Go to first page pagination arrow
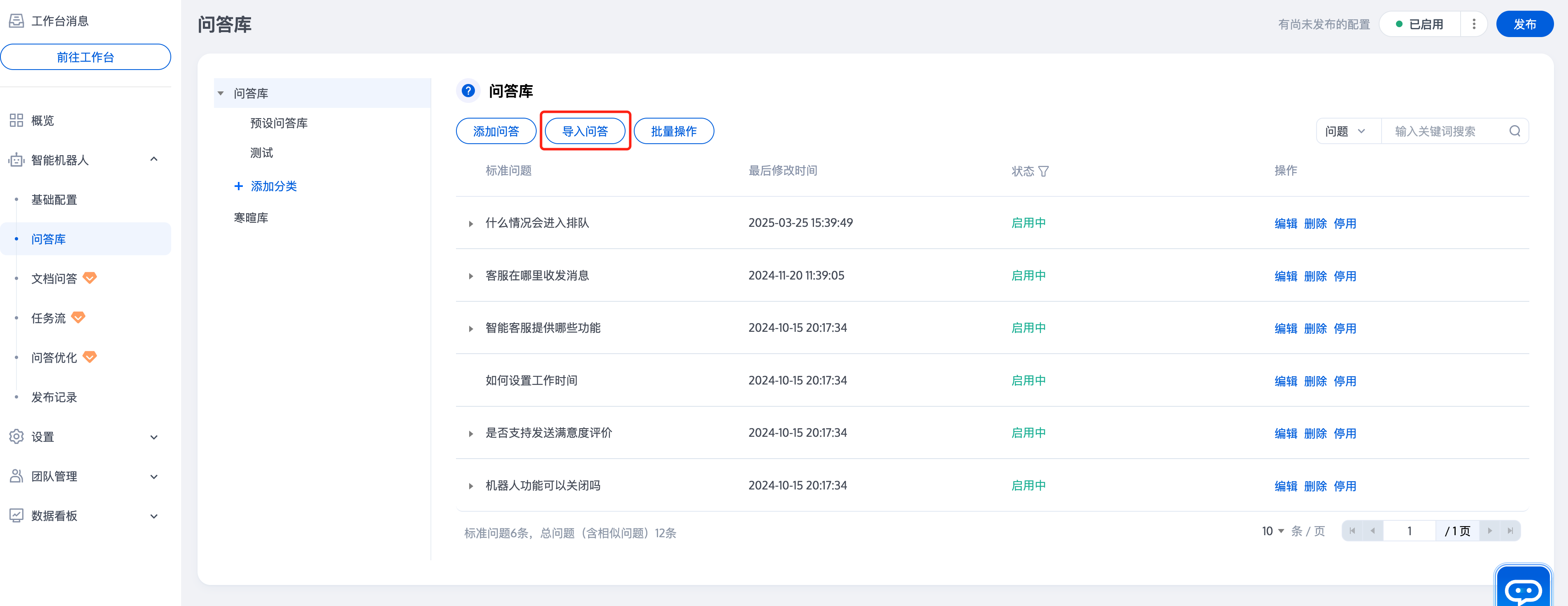This screenshot has width=1568, height=606. pos(1352,531)
